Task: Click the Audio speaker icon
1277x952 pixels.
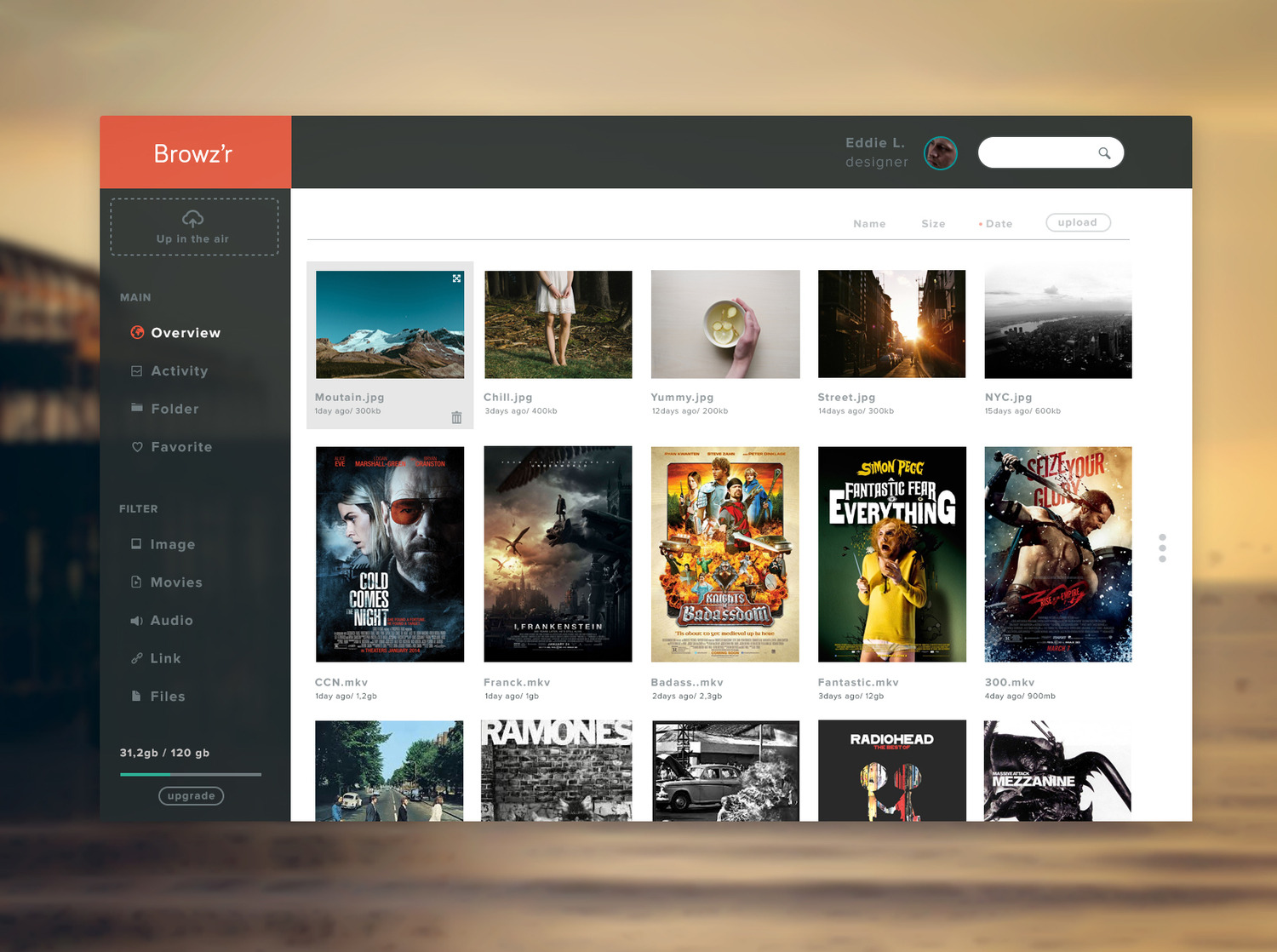Action: (136, 621)
